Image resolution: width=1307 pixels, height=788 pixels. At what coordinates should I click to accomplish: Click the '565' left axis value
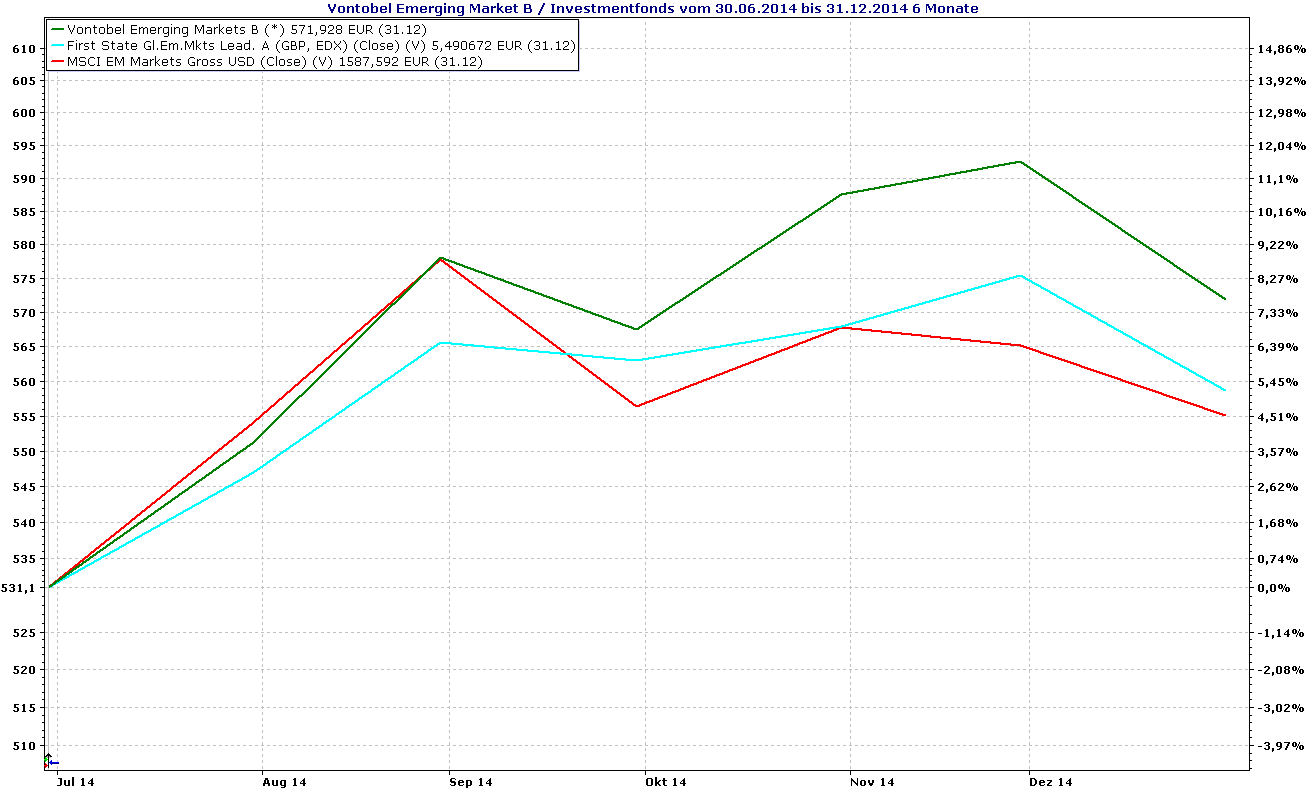pos(25,347)
